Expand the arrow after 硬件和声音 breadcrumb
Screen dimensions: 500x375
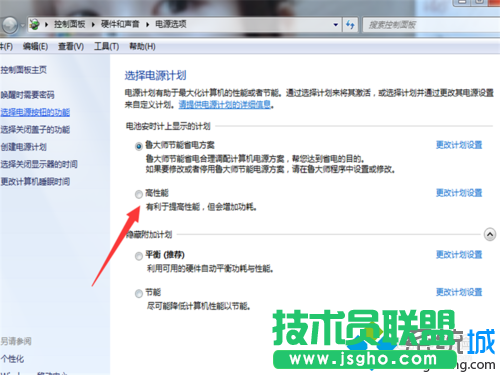(147, 24)
